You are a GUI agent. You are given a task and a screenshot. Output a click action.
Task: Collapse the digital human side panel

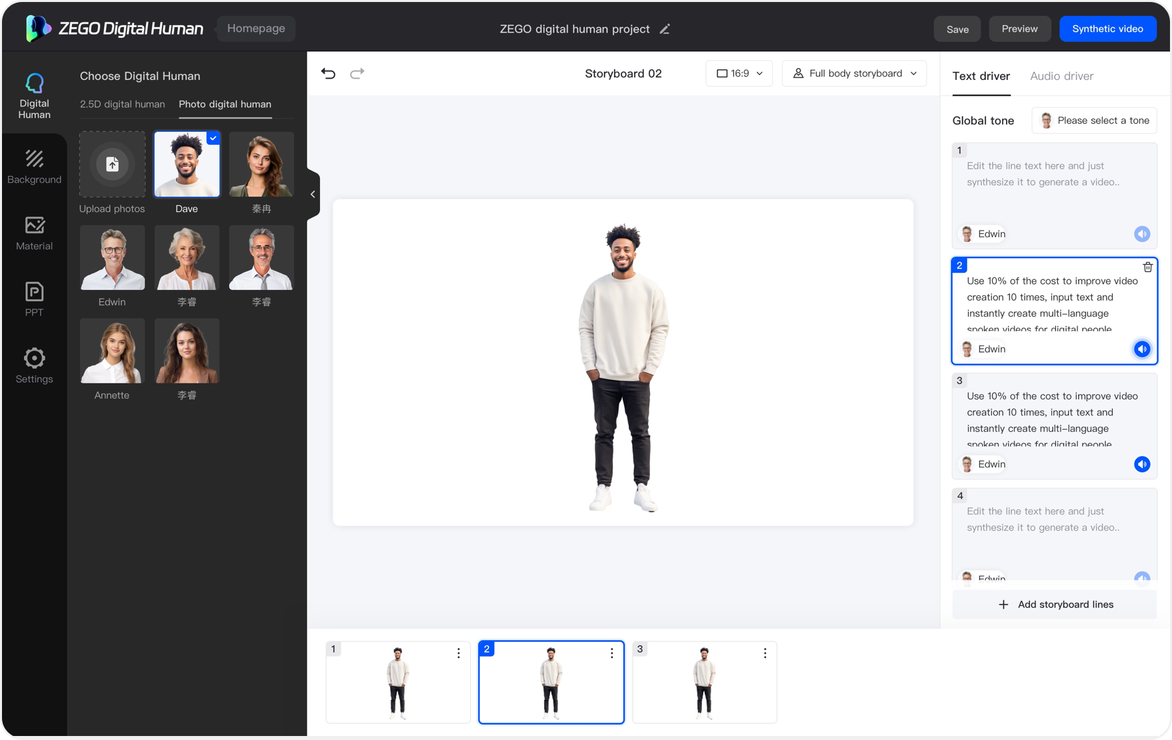313,194
